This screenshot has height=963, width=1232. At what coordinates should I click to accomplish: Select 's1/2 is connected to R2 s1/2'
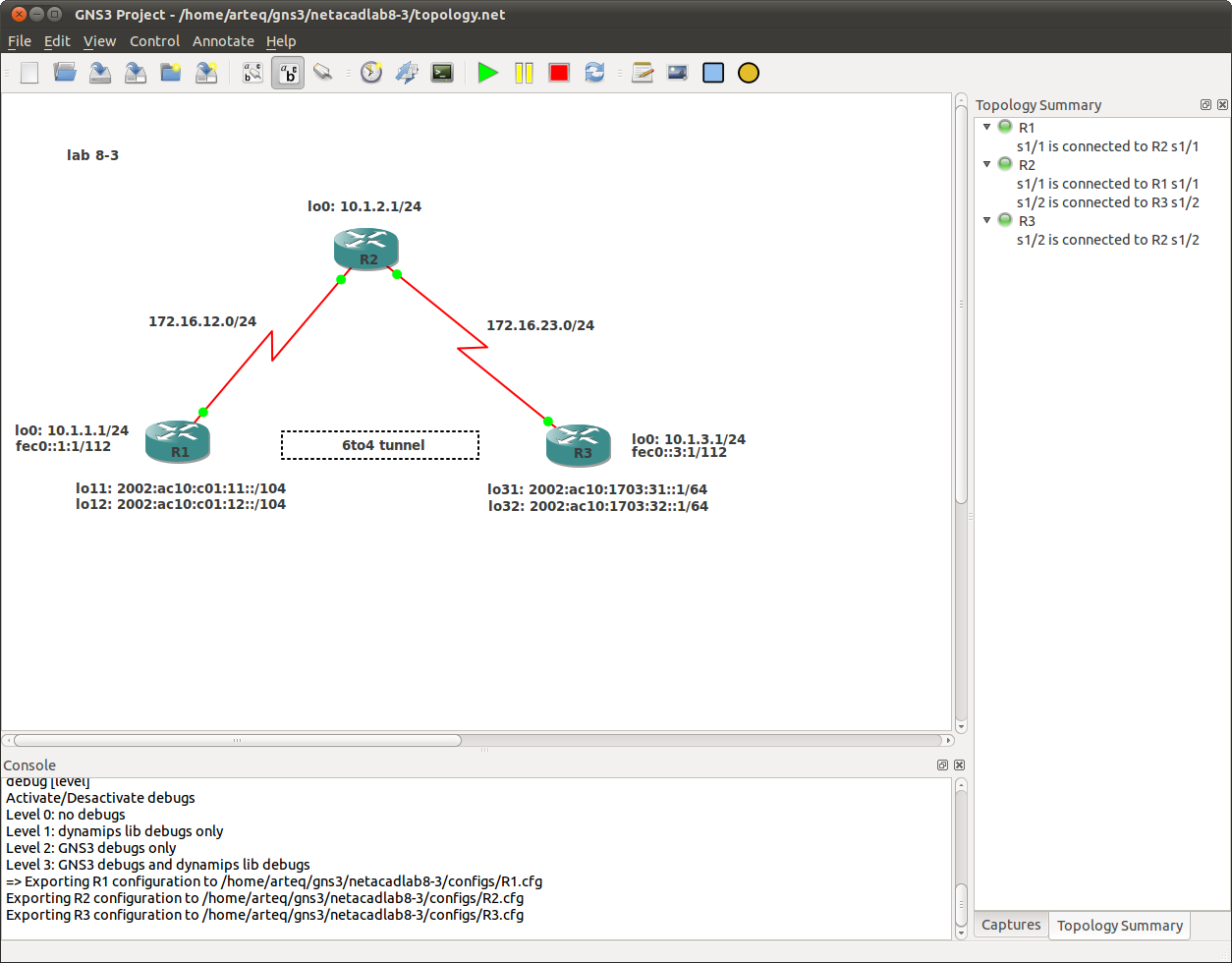(x=1108, y=240)
